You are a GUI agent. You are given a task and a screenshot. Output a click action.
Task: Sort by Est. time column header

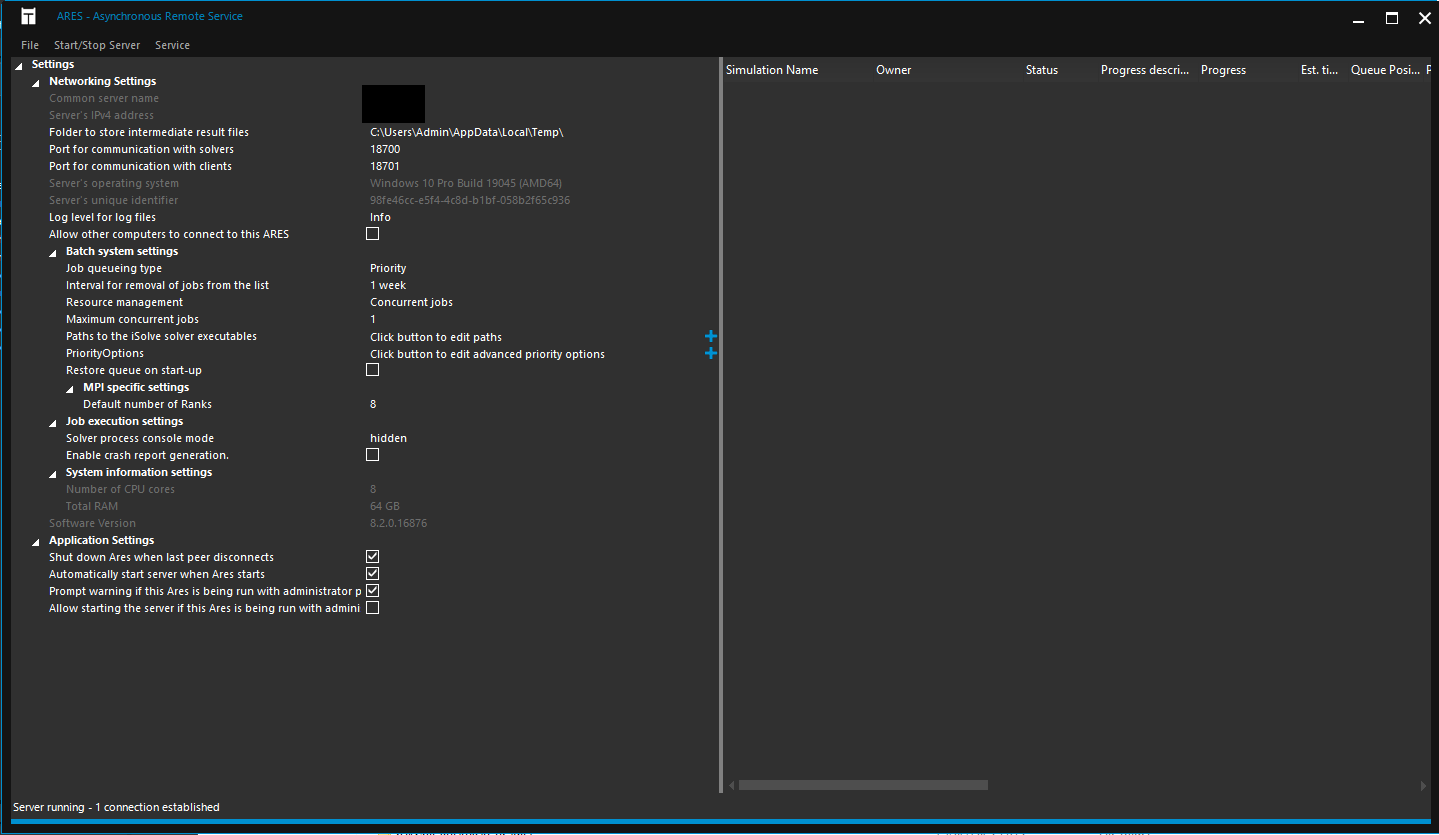1319,70
